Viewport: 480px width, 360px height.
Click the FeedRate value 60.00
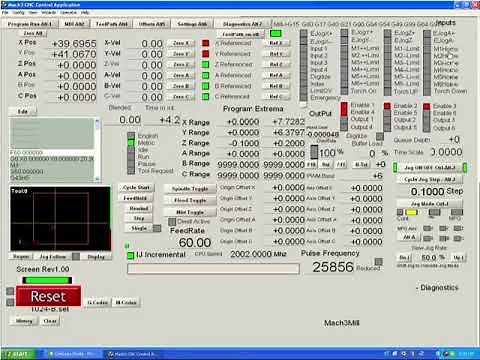coord(195,243)
